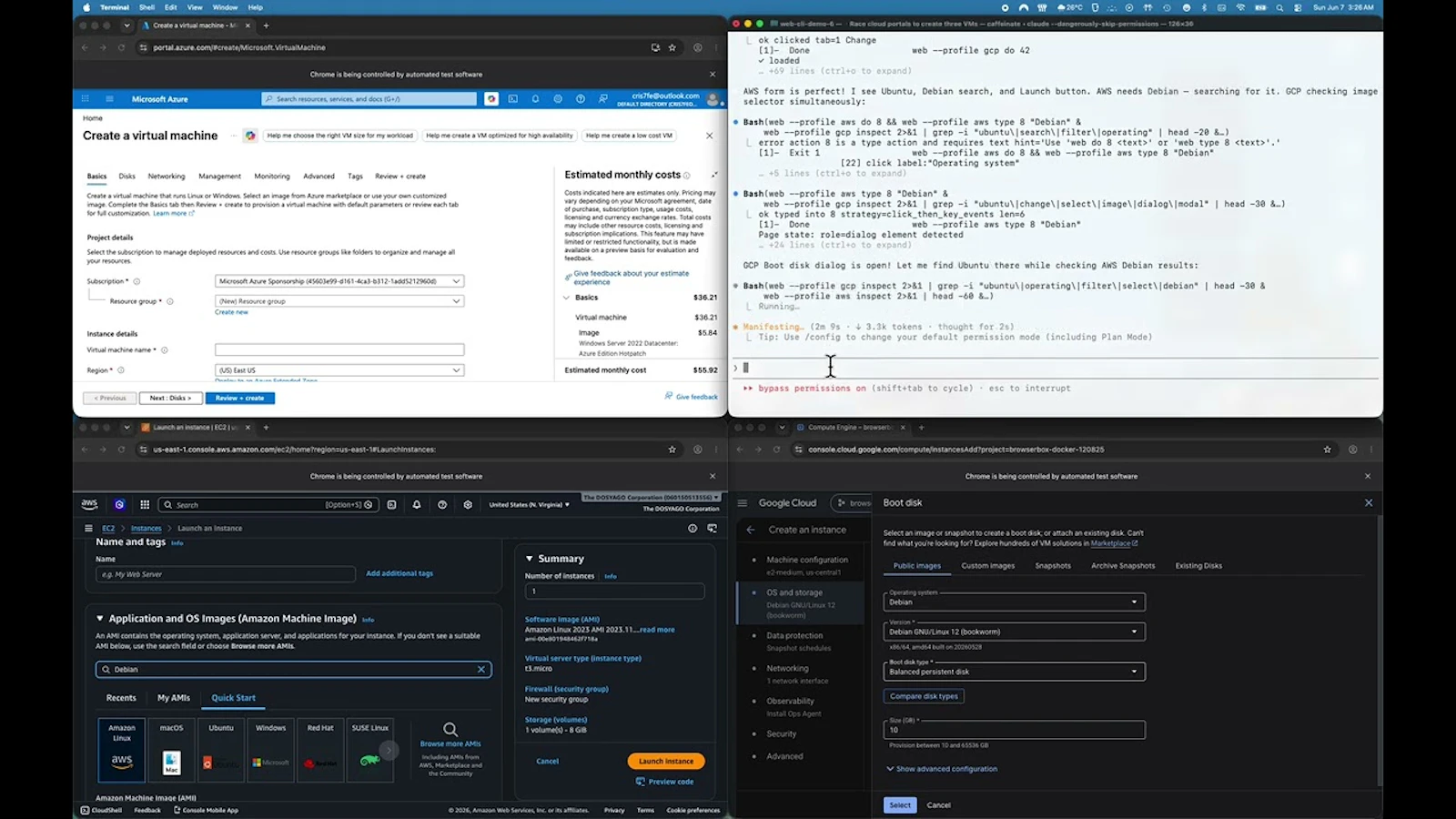The image size is (1456, 819).
Task: Open Terminal menu in macOS menu bar
Action: pos(115,7)
